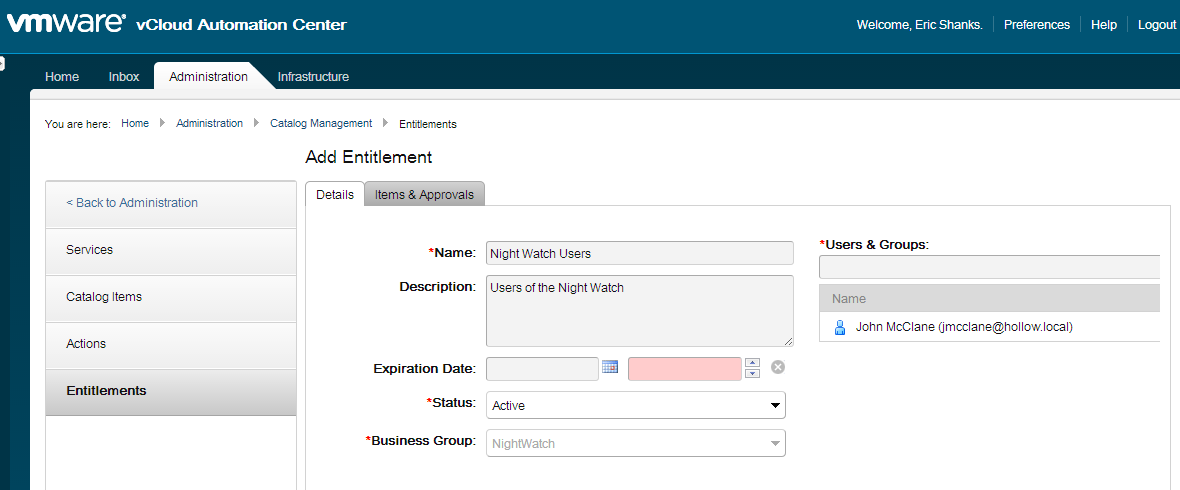
Task: Clear the expiration date with X icon
Action: click(778, 367)
